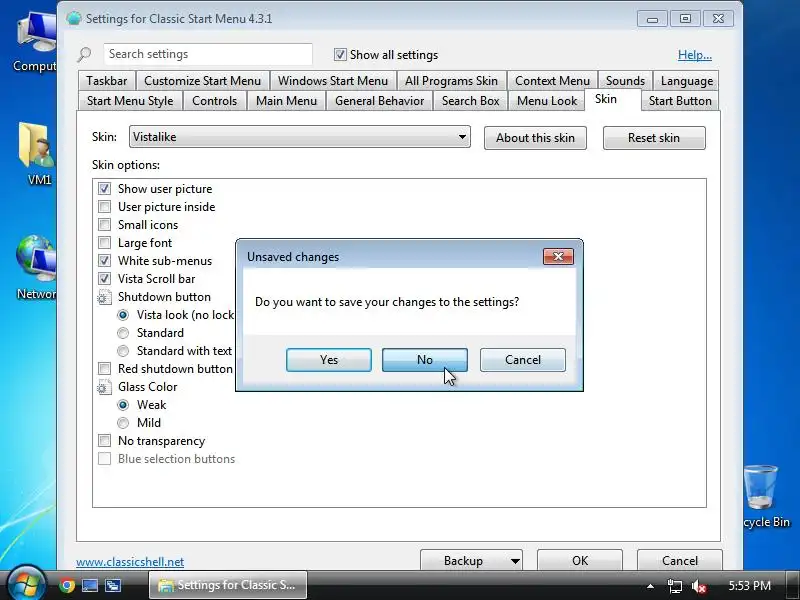The height and width of the screenshot is (600, 800).
Task: Open All Programs Skin tab
Action: click(x=451, y=81)
